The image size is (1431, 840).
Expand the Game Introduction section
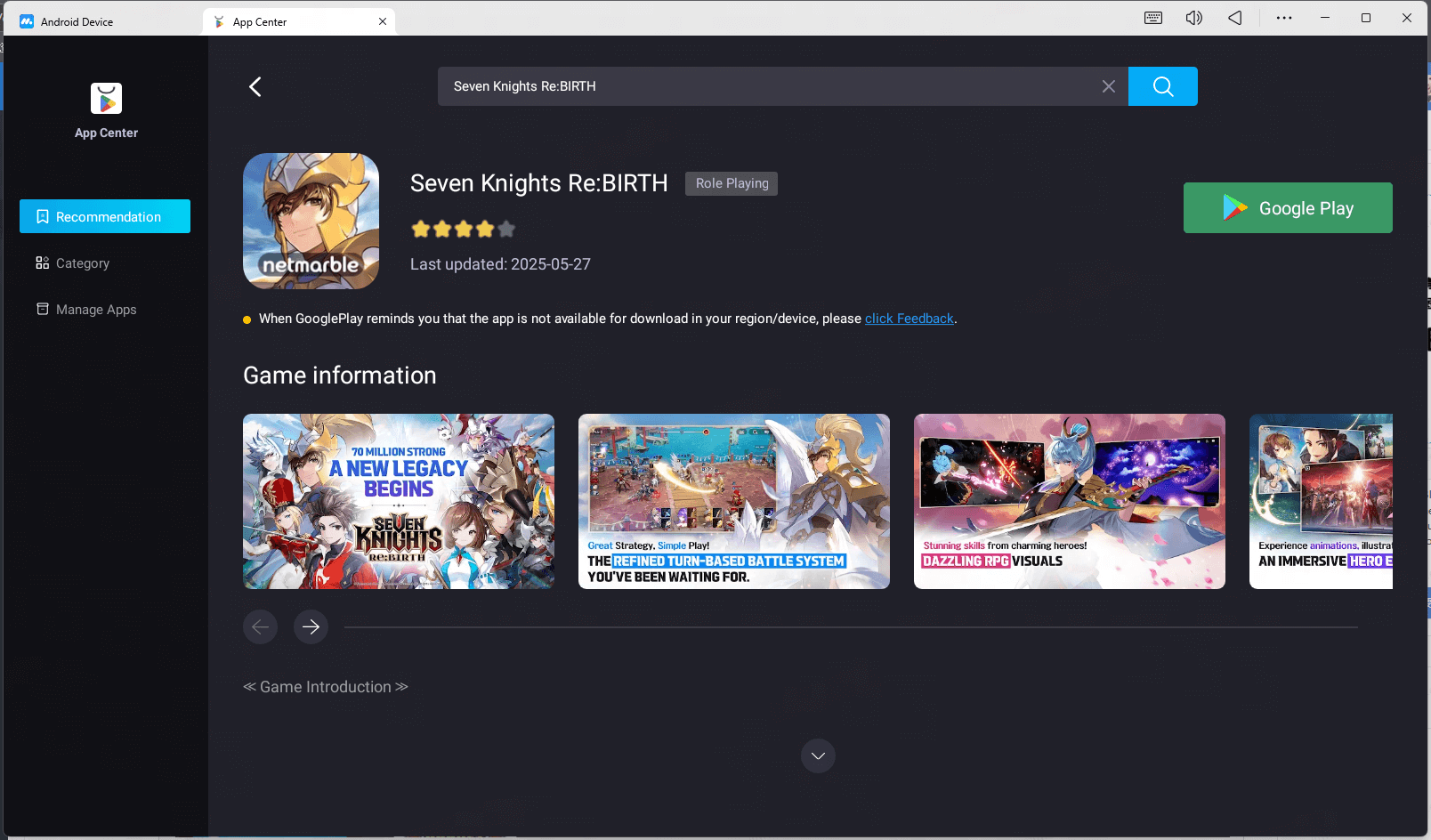coord(326,687)
